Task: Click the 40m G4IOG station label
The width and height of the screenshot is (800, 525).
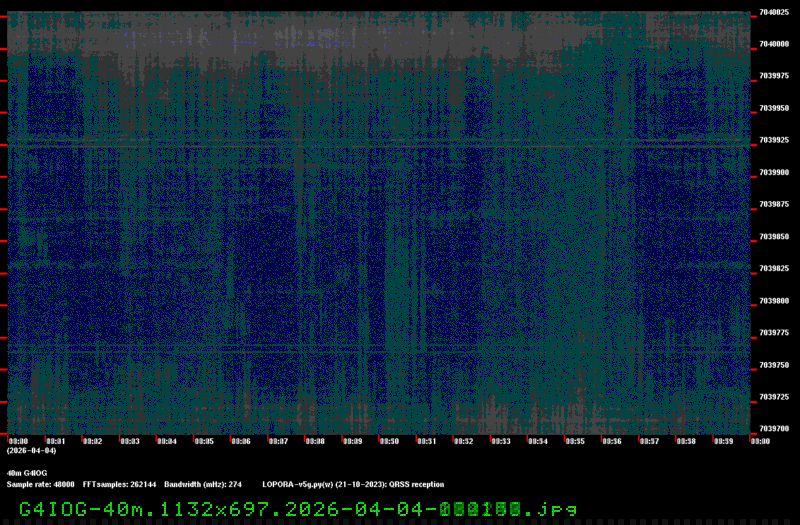Action: [x=27, y=473]
